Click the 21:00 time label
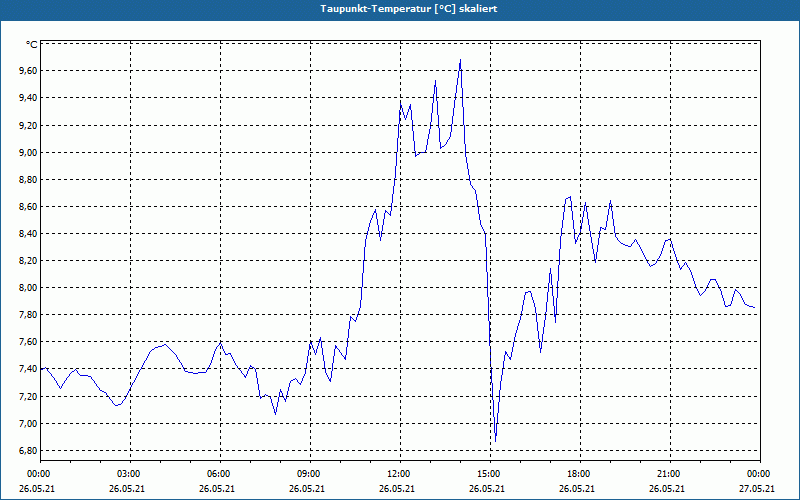 (670, 474)
